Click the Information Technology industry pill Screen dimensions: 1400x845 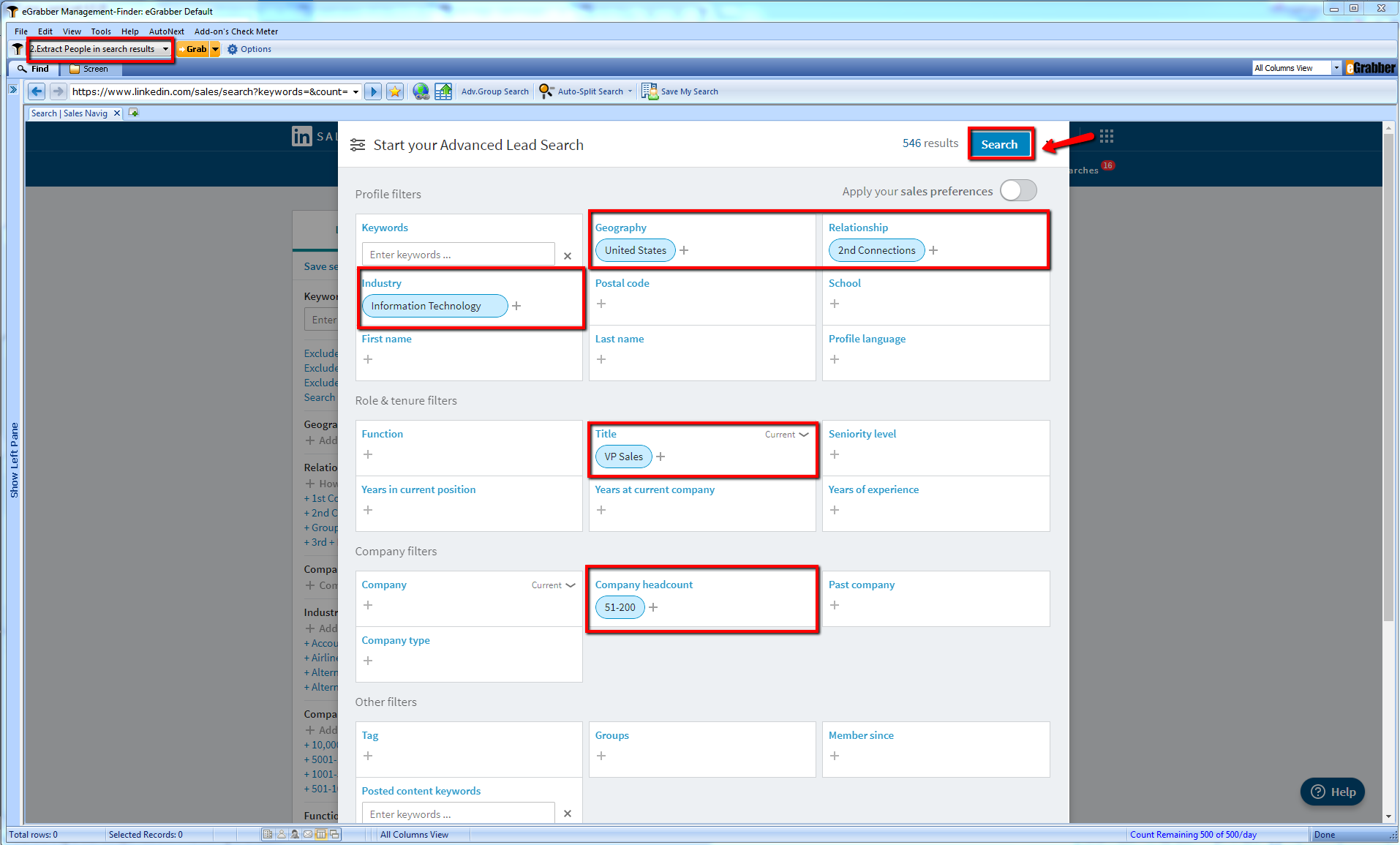point(434,306)
